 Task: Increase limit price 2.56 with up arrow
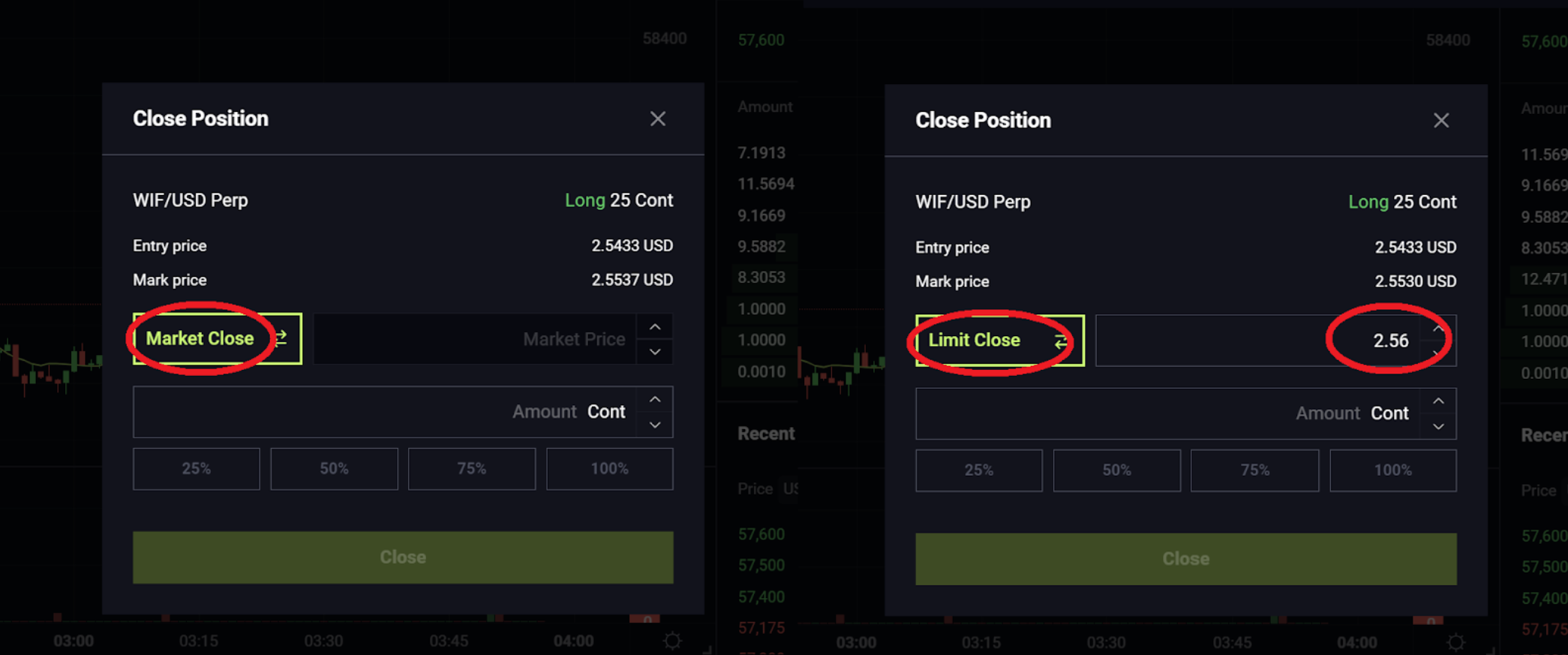[1438, 329]
